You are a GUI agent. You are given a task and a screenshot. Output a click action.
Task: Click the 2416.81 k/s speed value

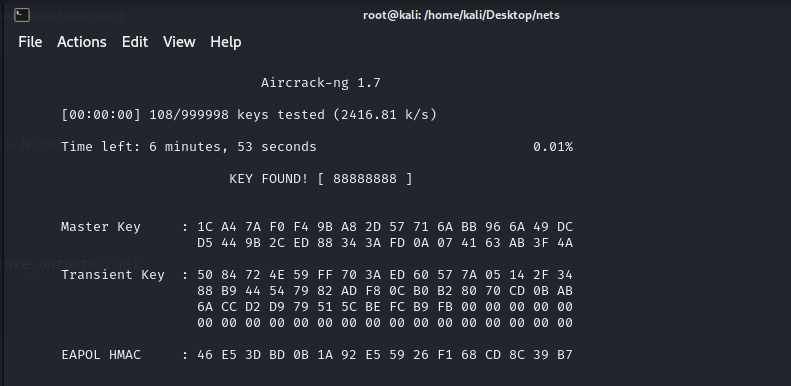(x=385, y=115)
